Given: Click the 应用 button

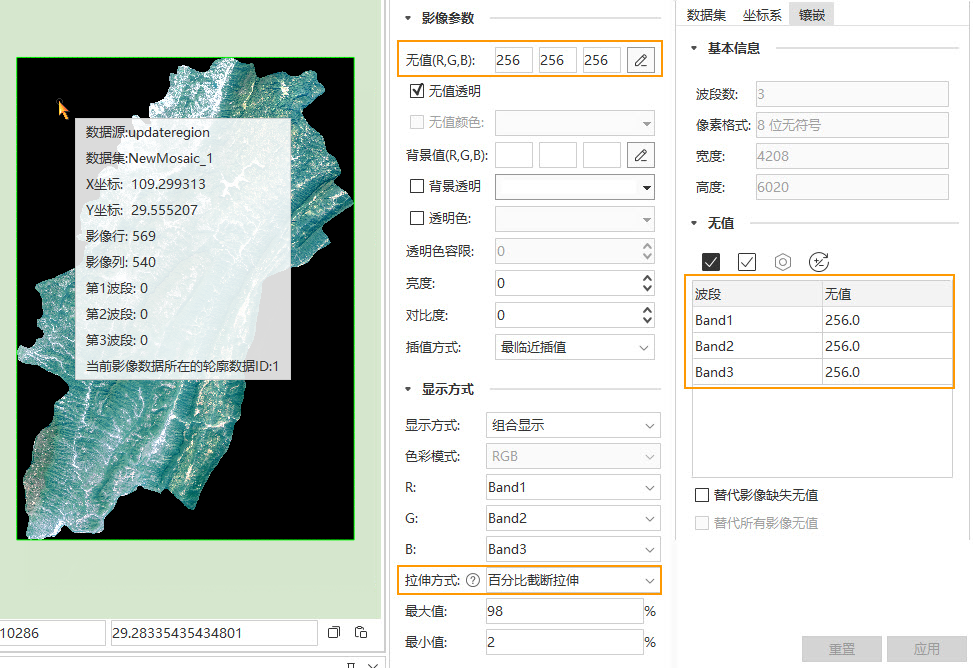Looking at the screenshot, I should click(x=926, y=649).
